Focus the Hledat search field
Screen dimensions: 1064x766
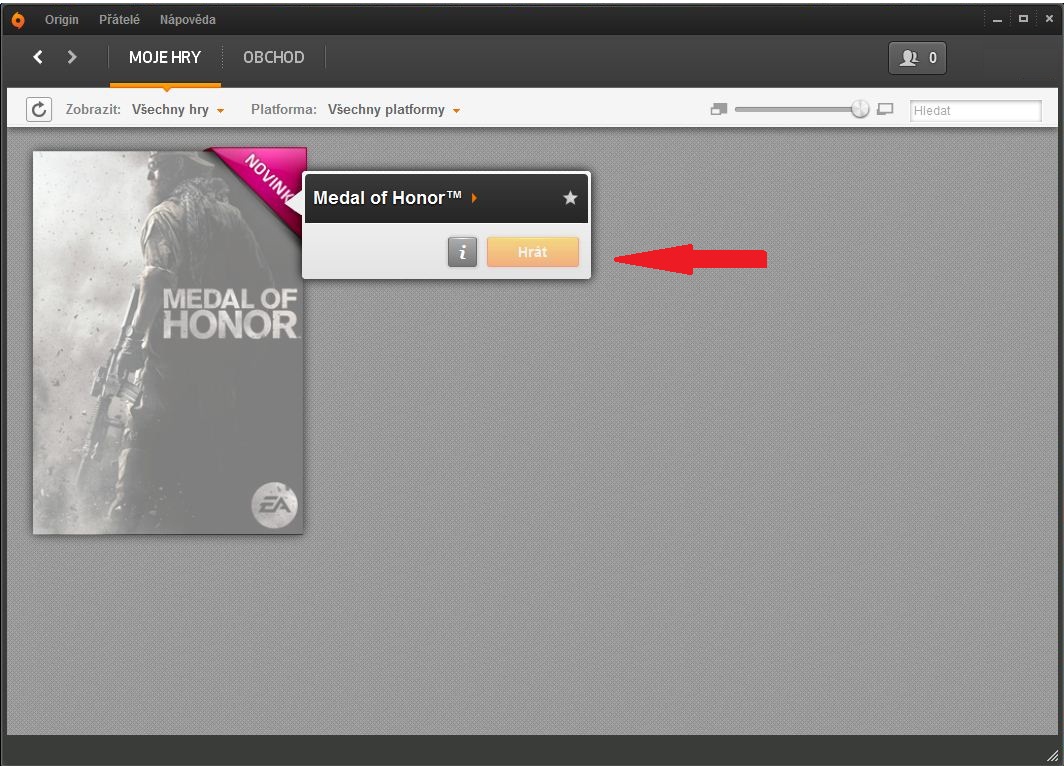[x=975, y=111]
